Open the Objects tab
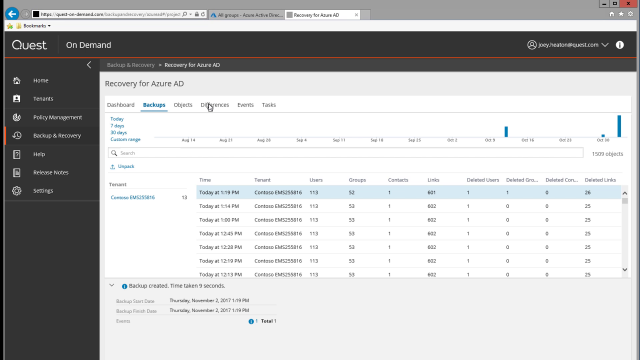Screen dimensions: 640x360 [183, 105]
